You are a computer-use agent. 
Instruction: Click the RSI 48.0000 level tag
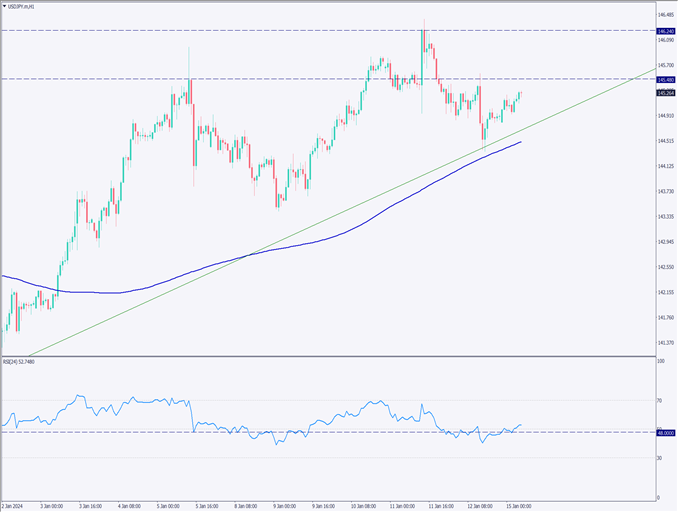[x=664, y=432]
